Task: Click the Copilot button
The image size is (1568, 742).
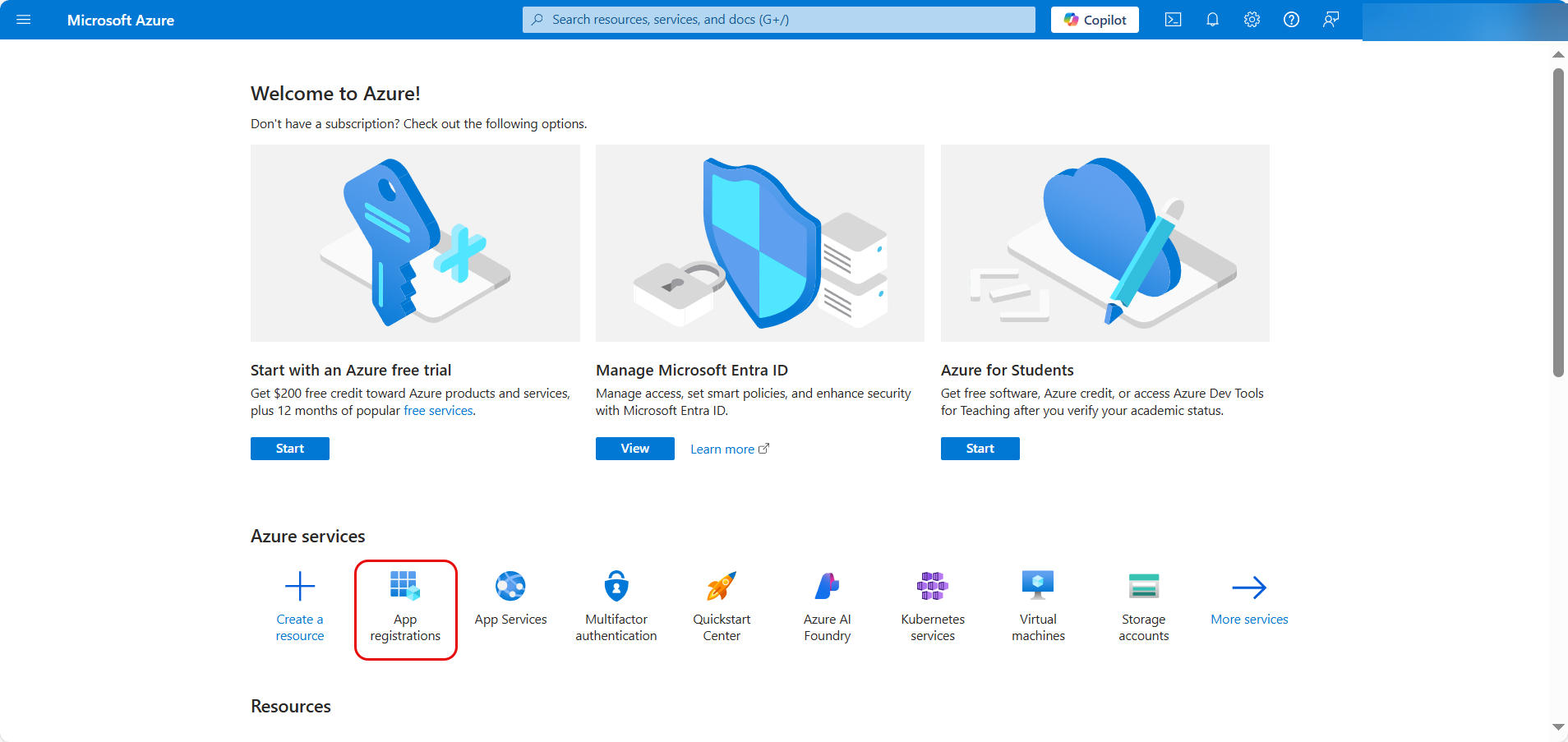Action: click(x=1095, y=20)
